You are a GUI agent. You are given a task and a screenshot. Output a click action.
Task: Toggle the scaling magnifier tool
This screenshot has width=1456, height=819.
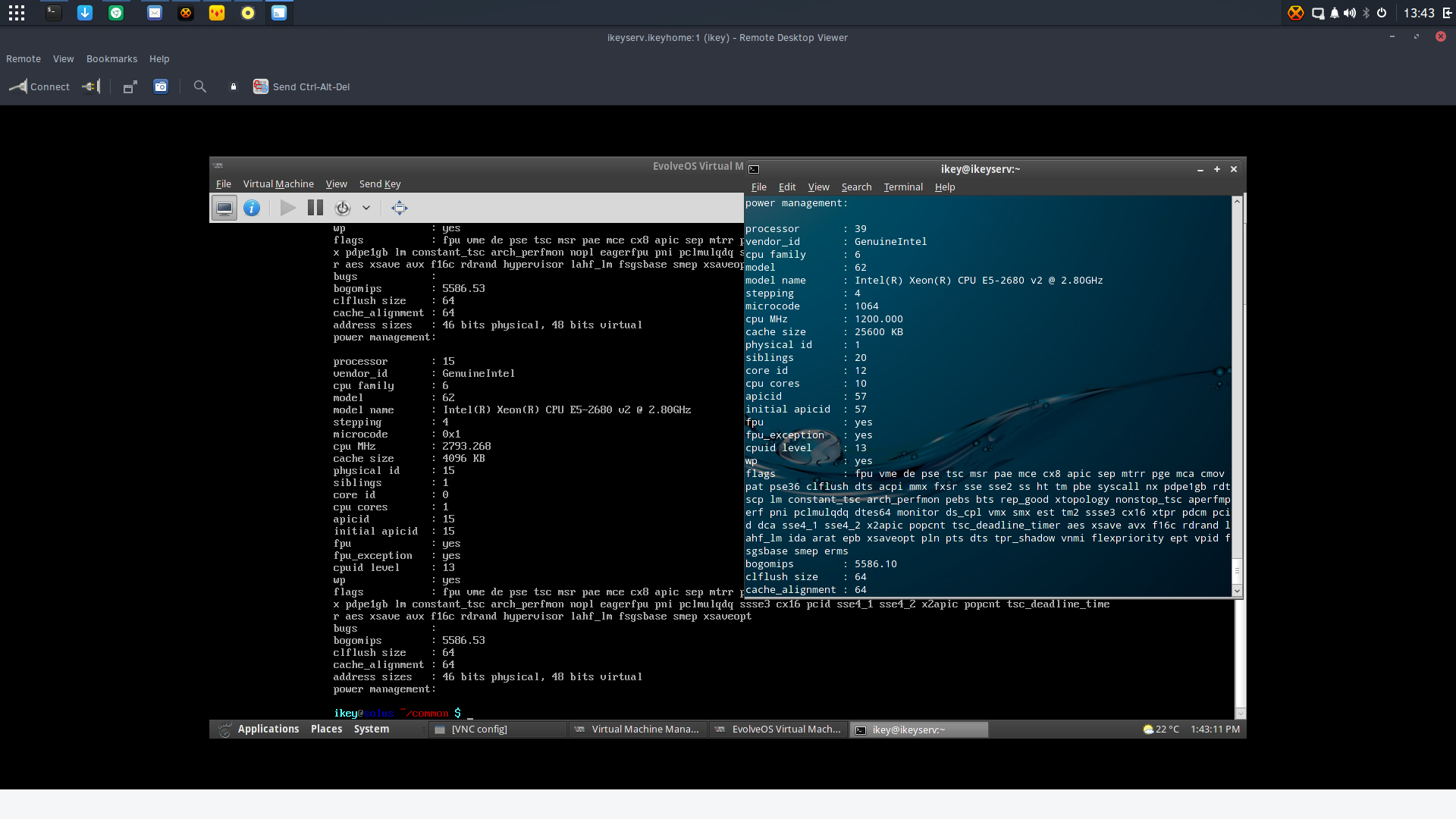click(x=200, y=86)
